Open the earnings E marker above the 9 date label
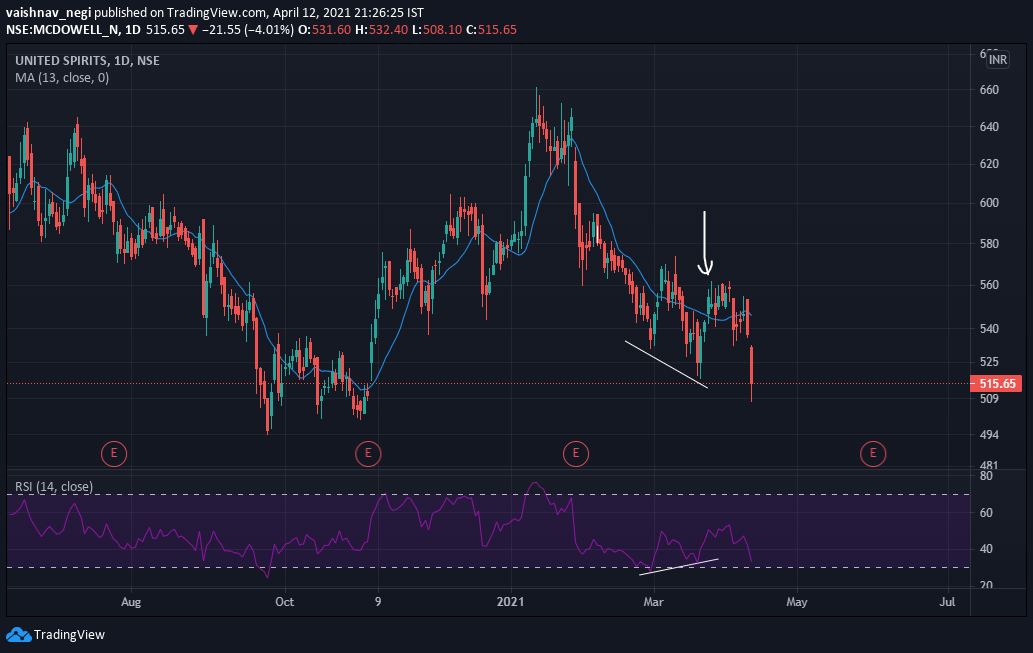The height and width of the screenshot is (653, 1033). 368,453
